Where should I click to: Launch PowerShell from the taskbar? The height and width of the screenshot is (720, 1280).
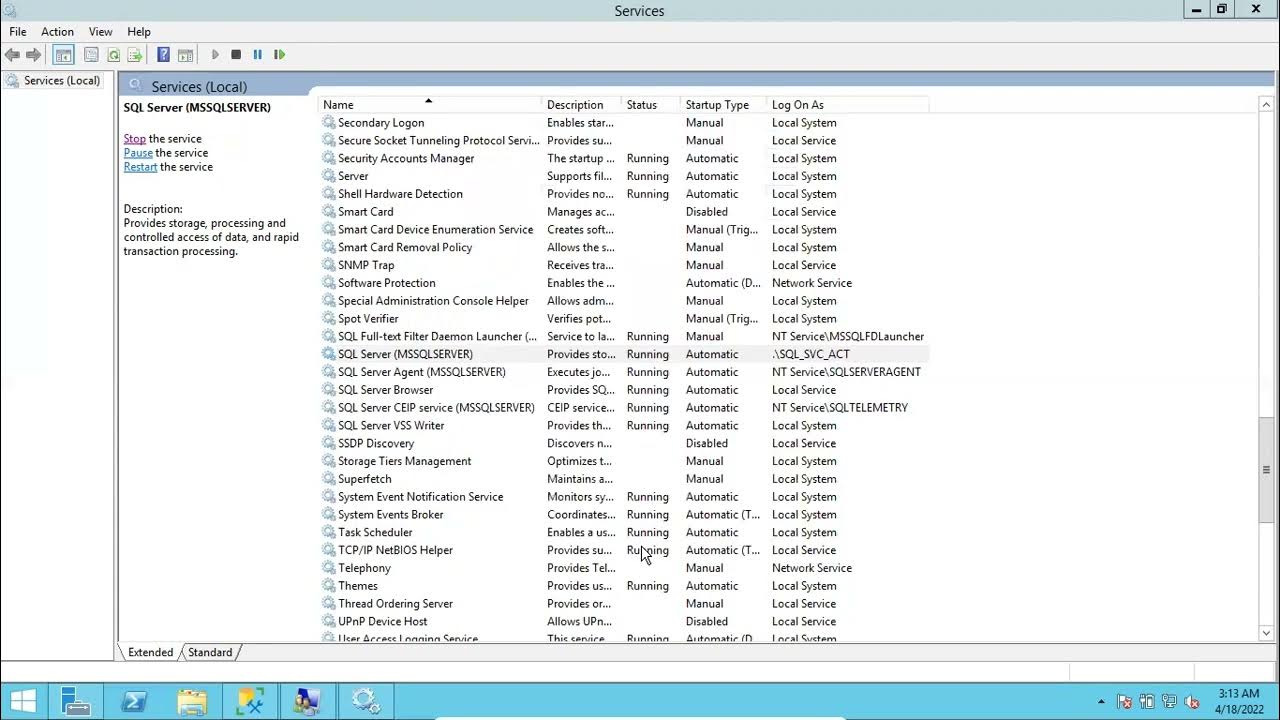[x=134, y=701]
